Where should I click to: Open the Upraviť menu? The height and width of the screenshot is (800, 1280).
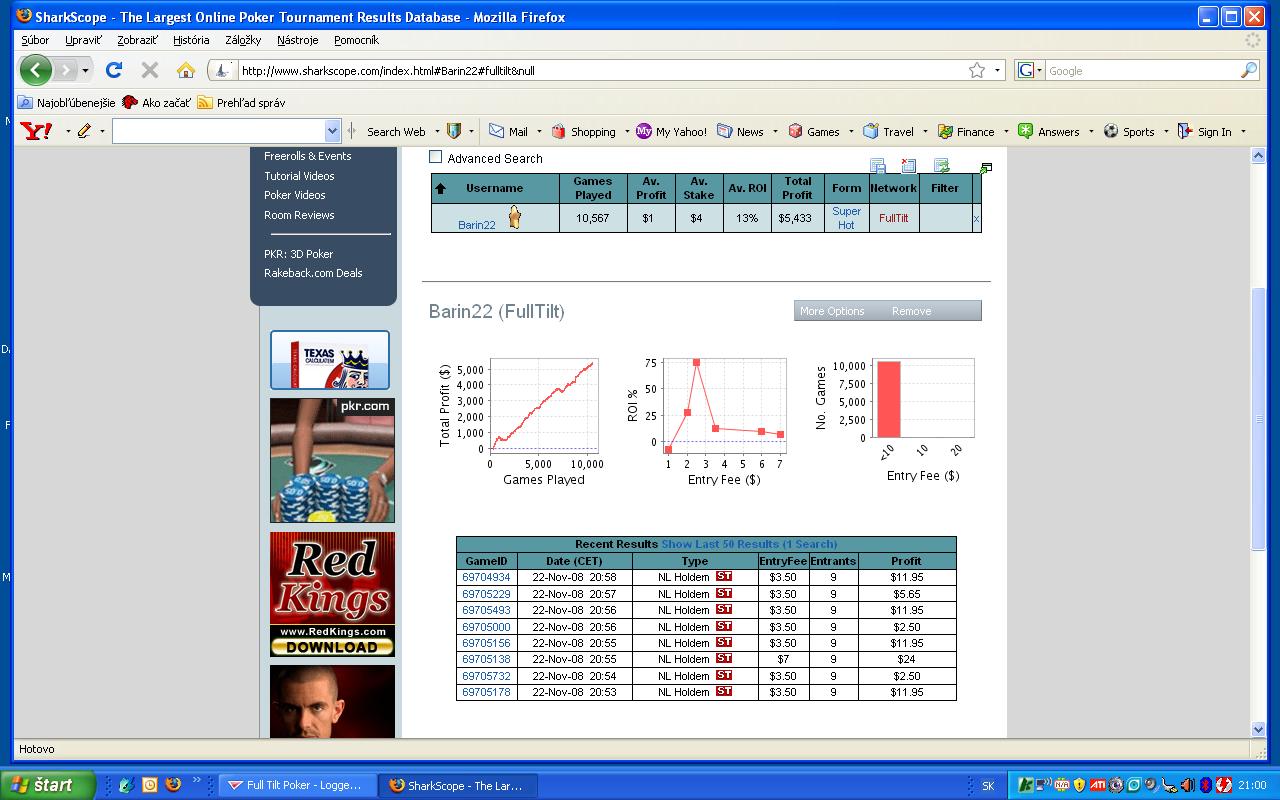pyautogui.click(x=84, y=40)
